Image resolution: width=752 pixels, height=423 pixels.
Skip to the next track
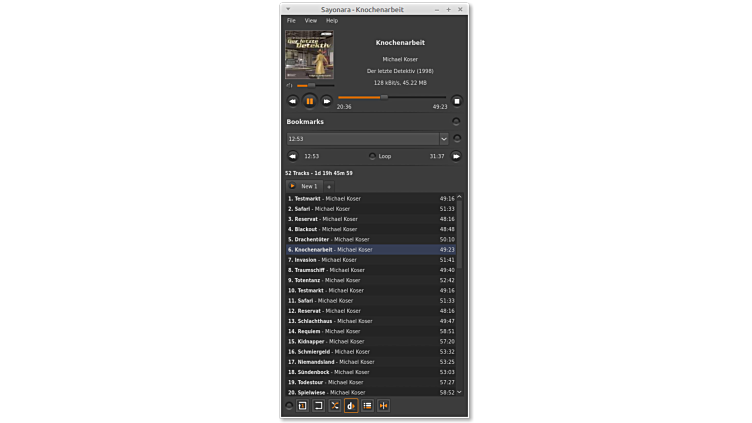tap(326, 101)
